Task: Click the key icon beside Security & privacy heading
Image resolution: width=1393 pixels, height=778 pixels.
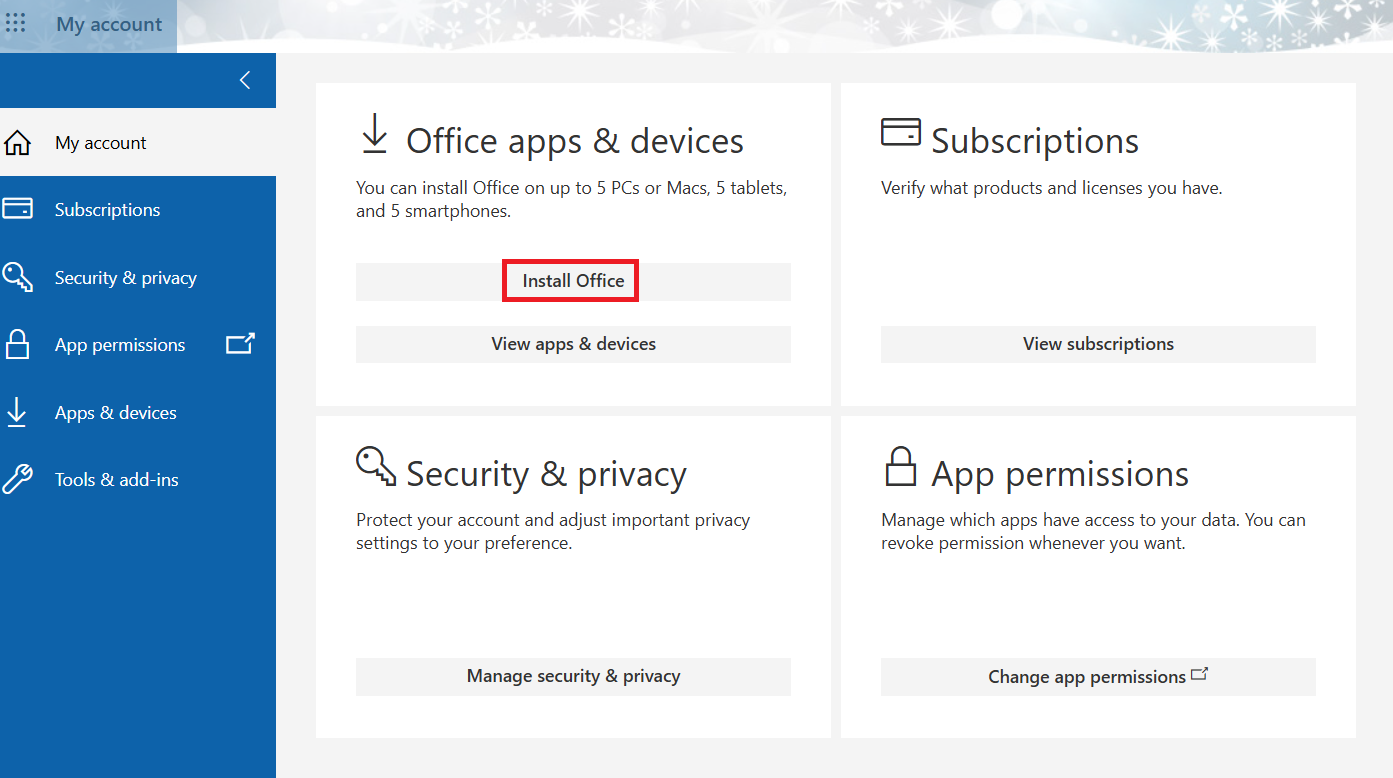Action: pyautogui.click(x=376, y=466)
